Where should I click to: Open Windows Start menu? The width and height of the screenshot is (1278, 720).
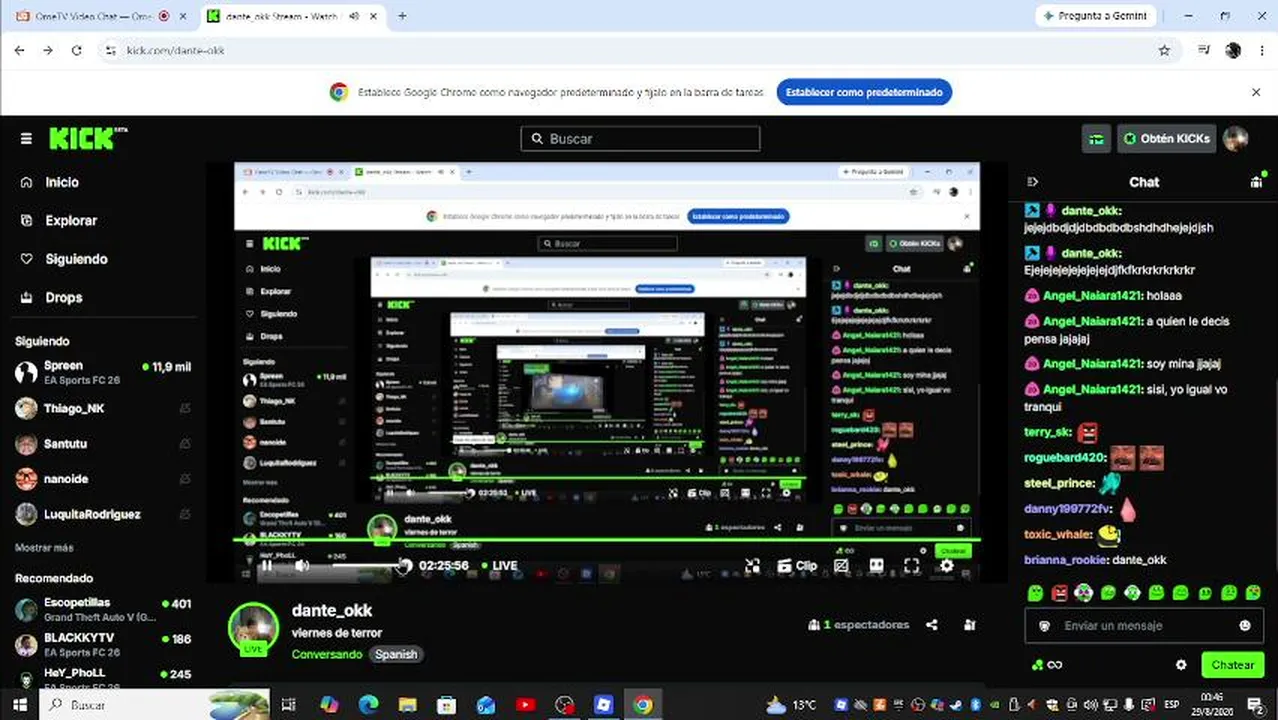(x=20, y=705)
